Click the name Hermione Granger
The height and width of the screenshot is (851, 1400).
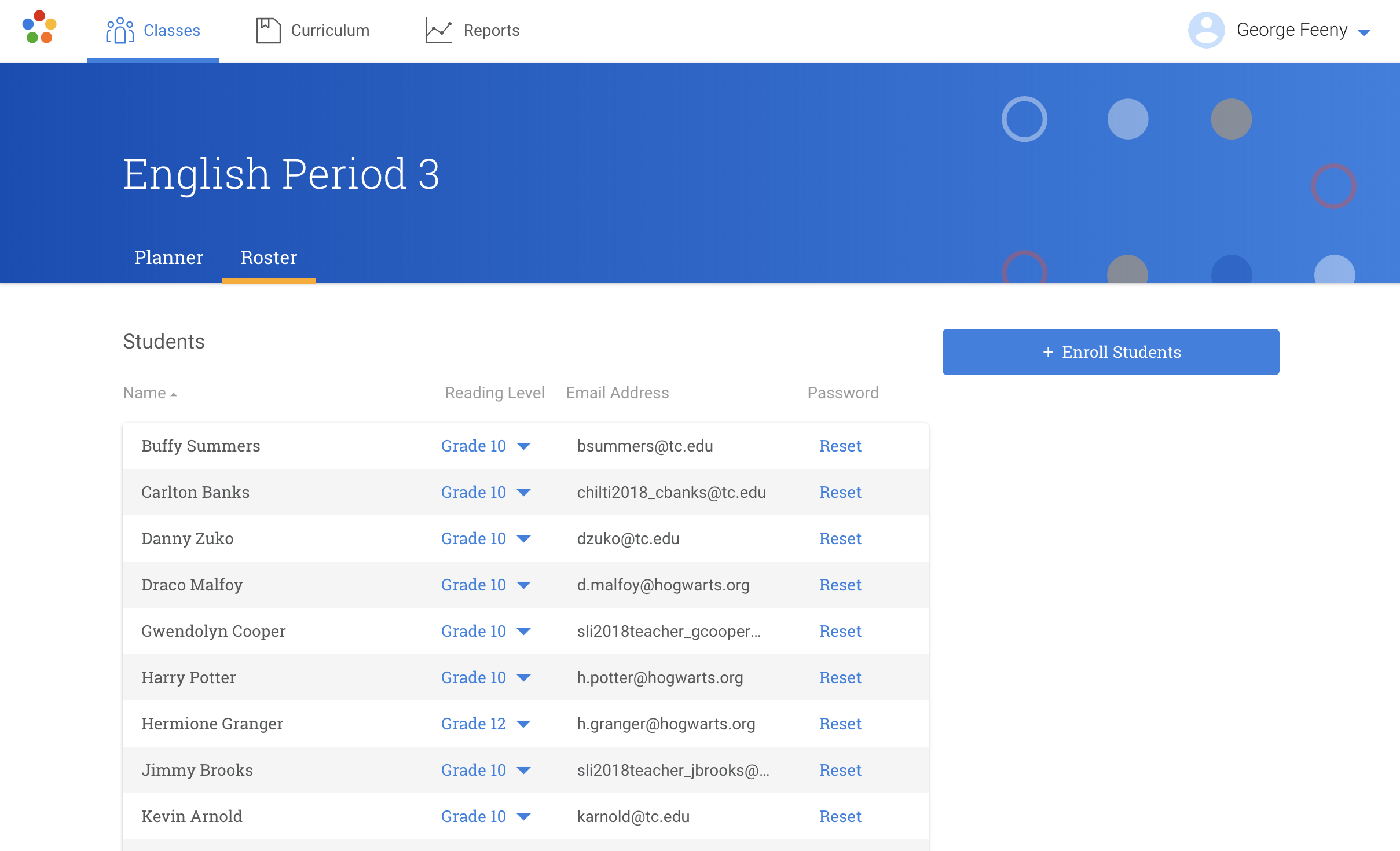click(x=212, y=724)
